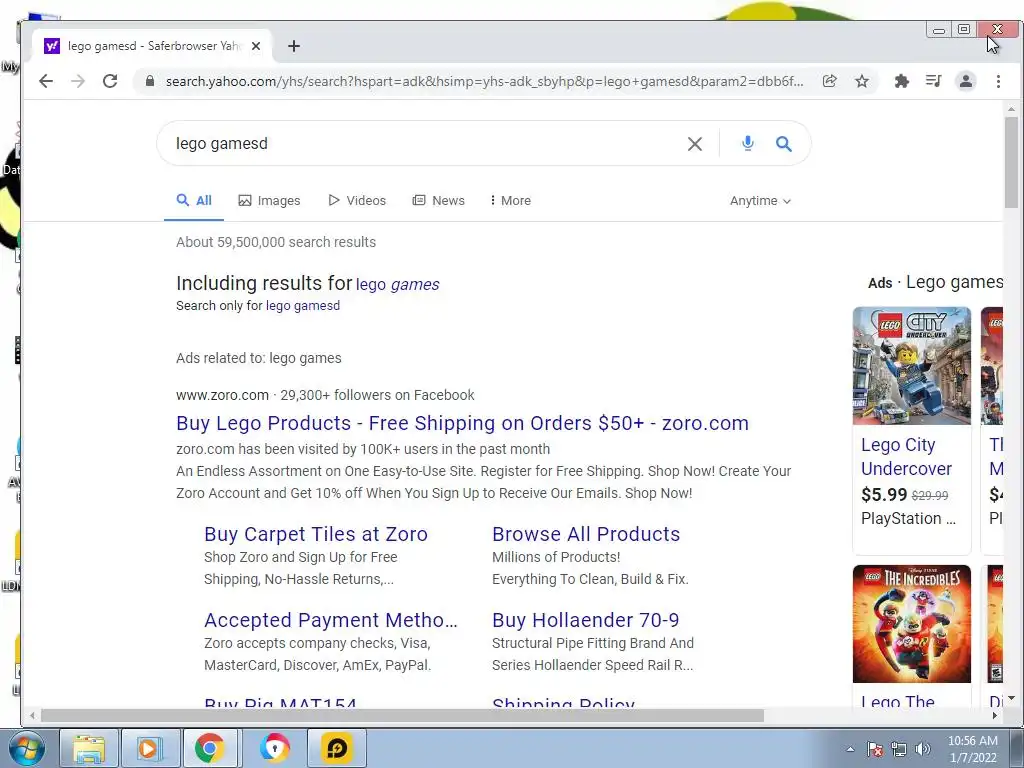This screenshot has height=768, width=1024.
Task: Open the media control playlist icon
Action: click(933, 81)
